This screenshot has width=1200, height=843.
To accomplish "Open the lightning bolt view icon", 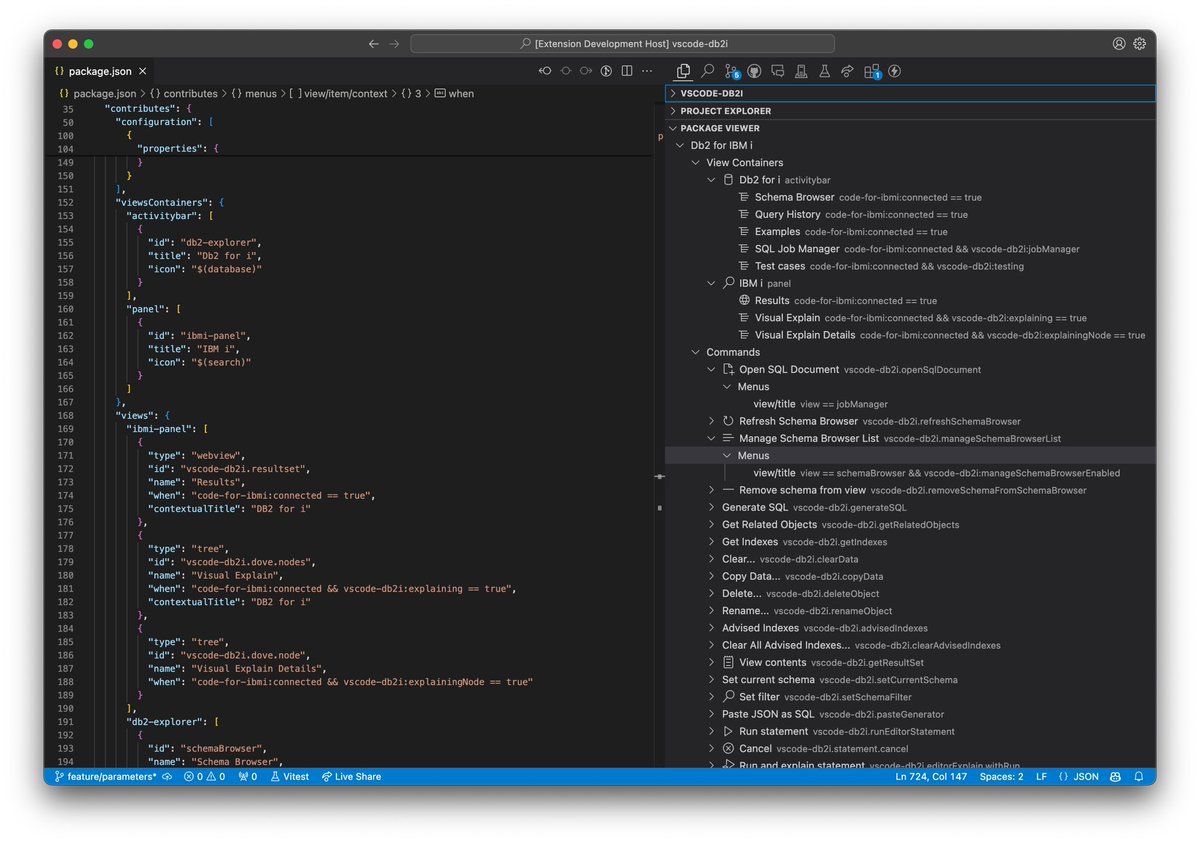I will 895,71.
